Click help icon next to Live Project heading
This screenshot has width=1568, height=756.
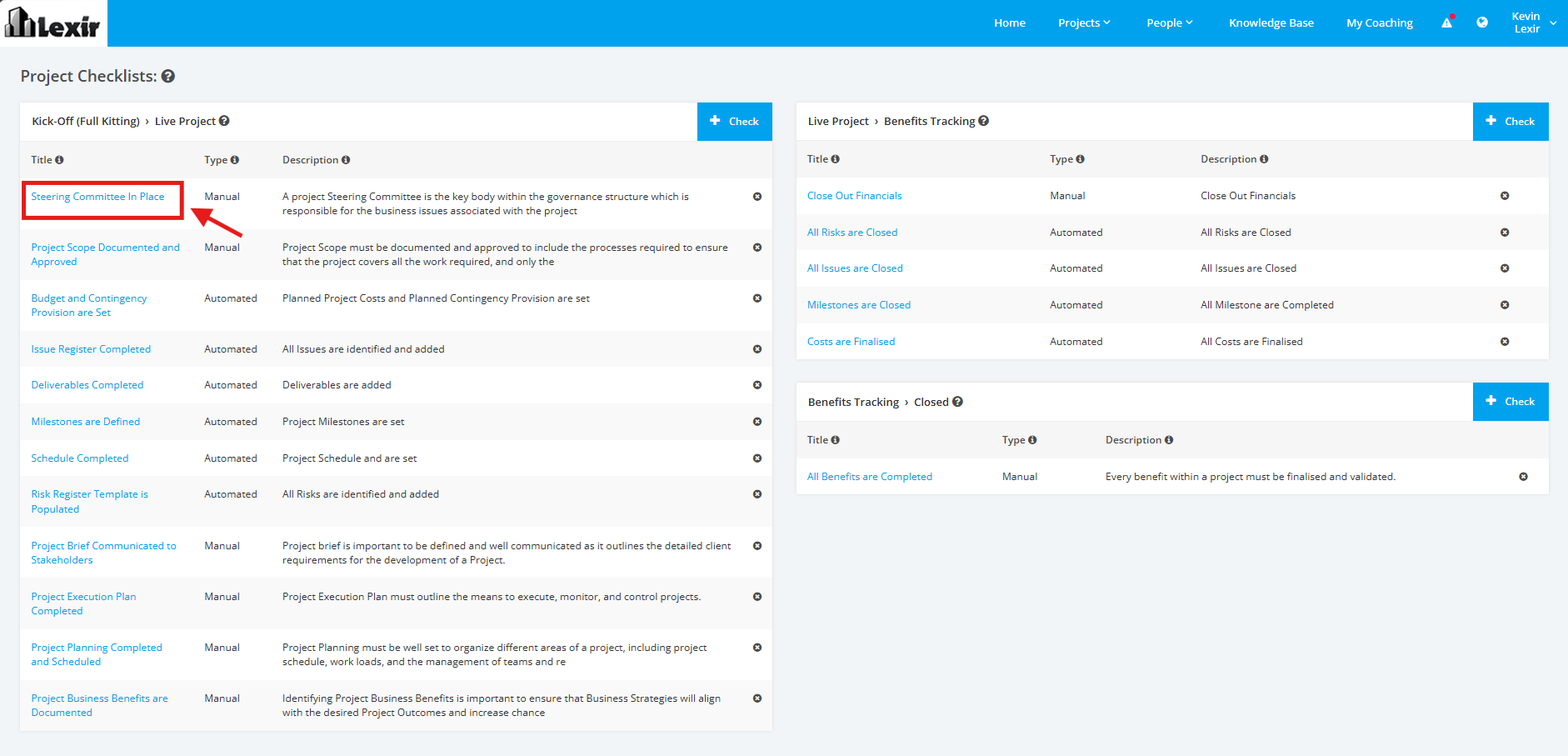224,121
